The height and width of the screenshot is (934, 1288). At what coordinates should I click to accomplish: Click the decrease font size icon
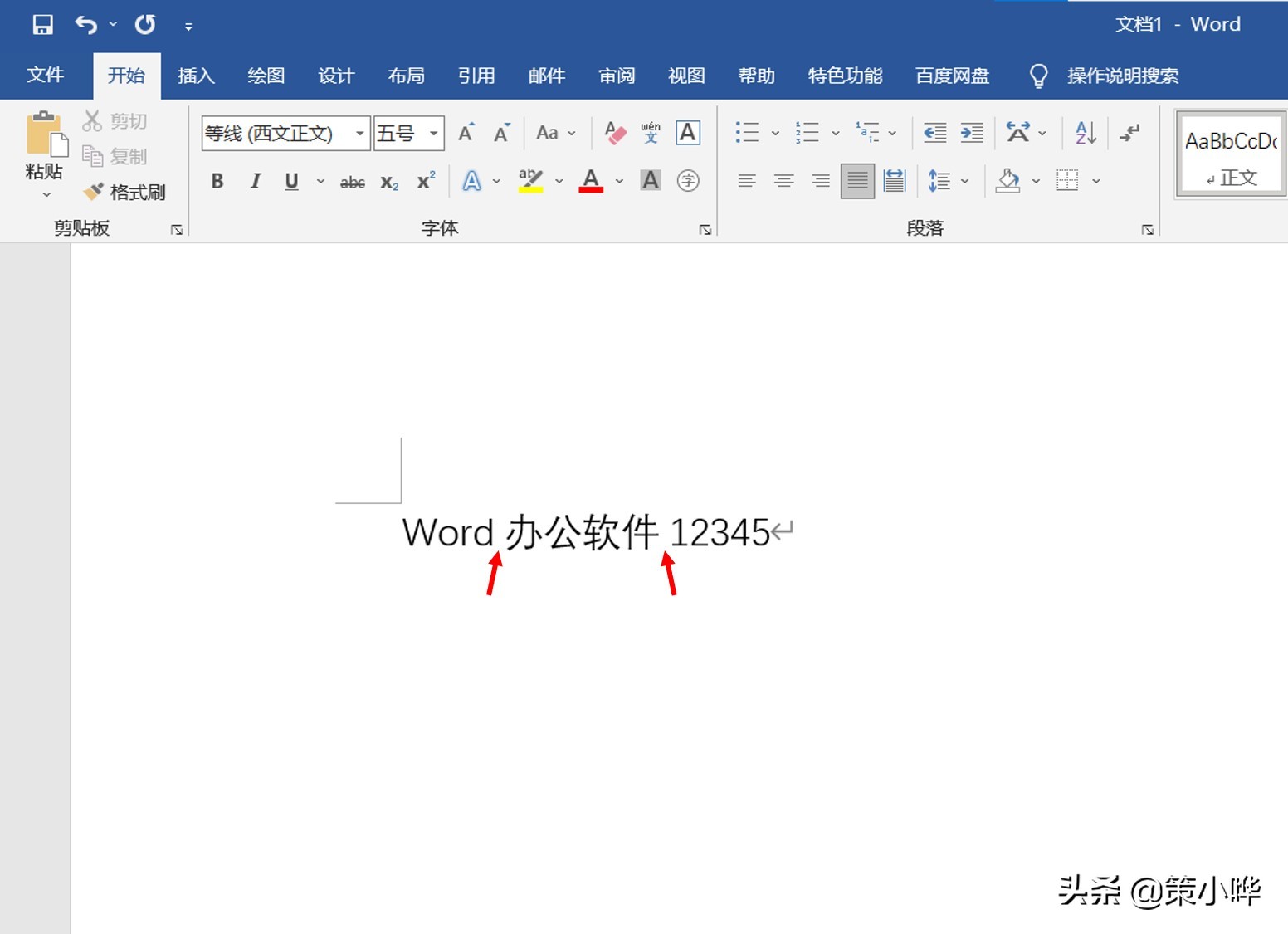click(502, 133)
